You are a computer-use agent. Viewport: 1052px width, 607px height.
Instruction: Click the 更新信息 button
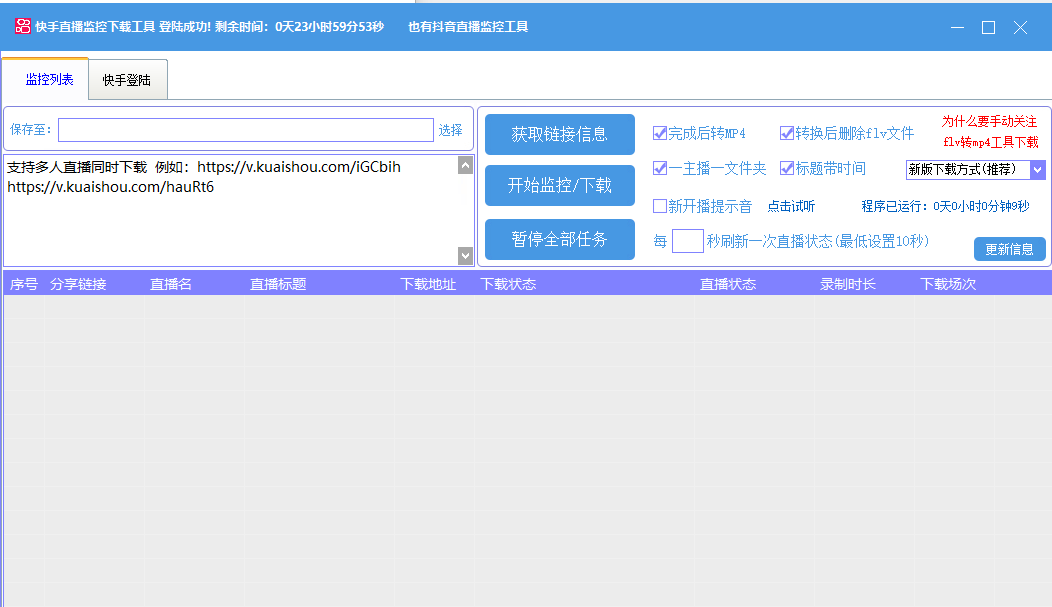pyautogui.click(x=1009, y=249)
